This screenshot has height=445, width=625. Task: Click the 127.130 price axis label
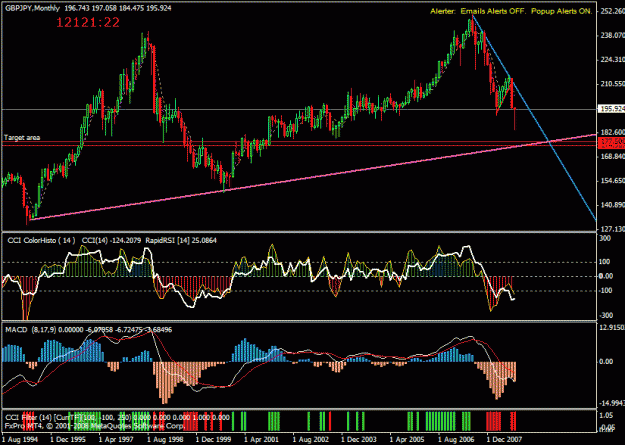click(612, 229)
